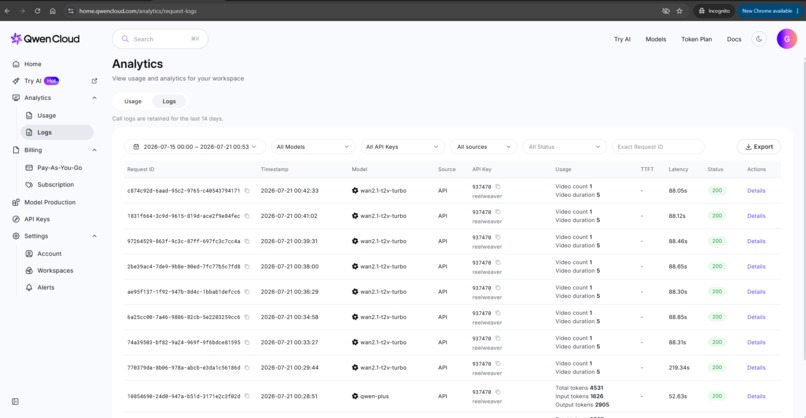
Task: Open Try AI in the sidebar
Action: click(x=35, y=81)
